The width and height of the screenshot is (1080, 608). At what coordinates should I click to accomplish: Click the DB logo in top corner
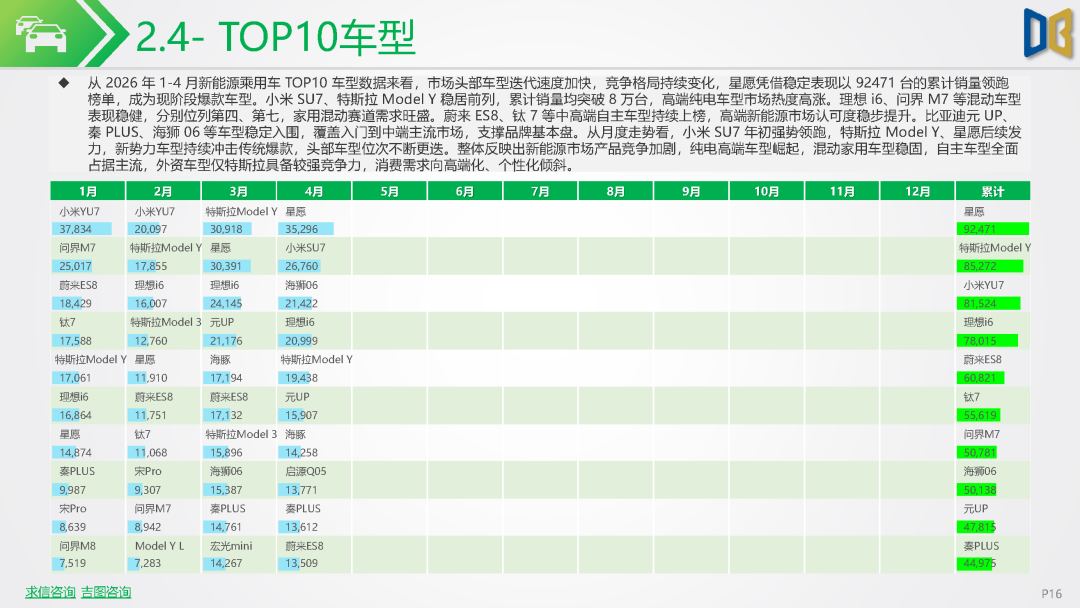1048,33
